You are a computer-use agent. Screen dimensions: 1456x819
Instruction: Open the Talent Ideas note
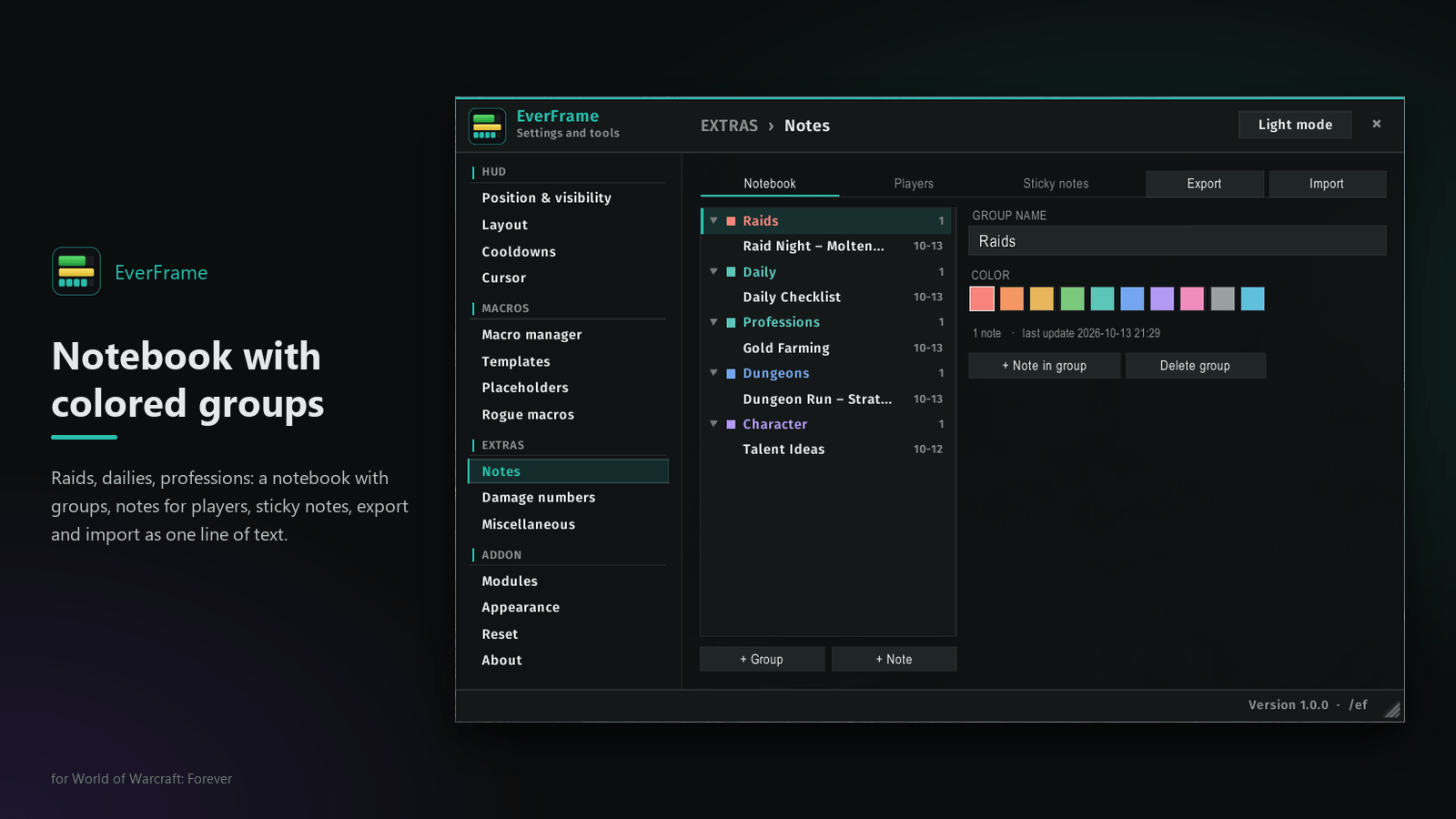pyautogui.click(x=826, y=450)
